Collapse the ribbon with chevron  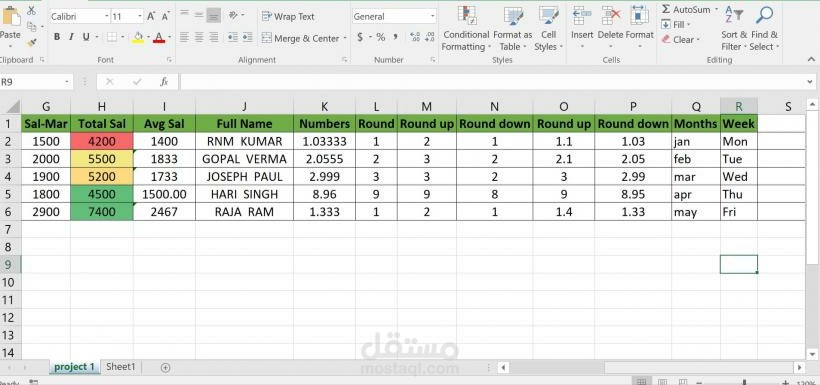point(810,59)
